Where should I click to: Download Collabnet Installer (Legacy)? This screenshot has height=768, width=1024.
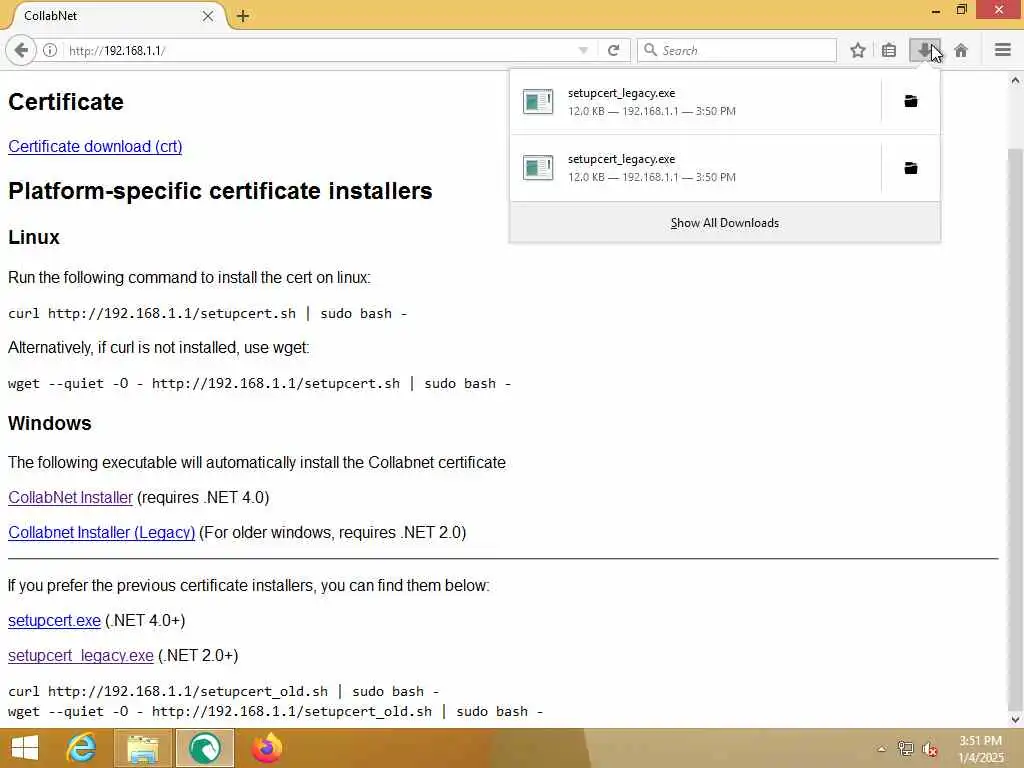click(101, 533)
